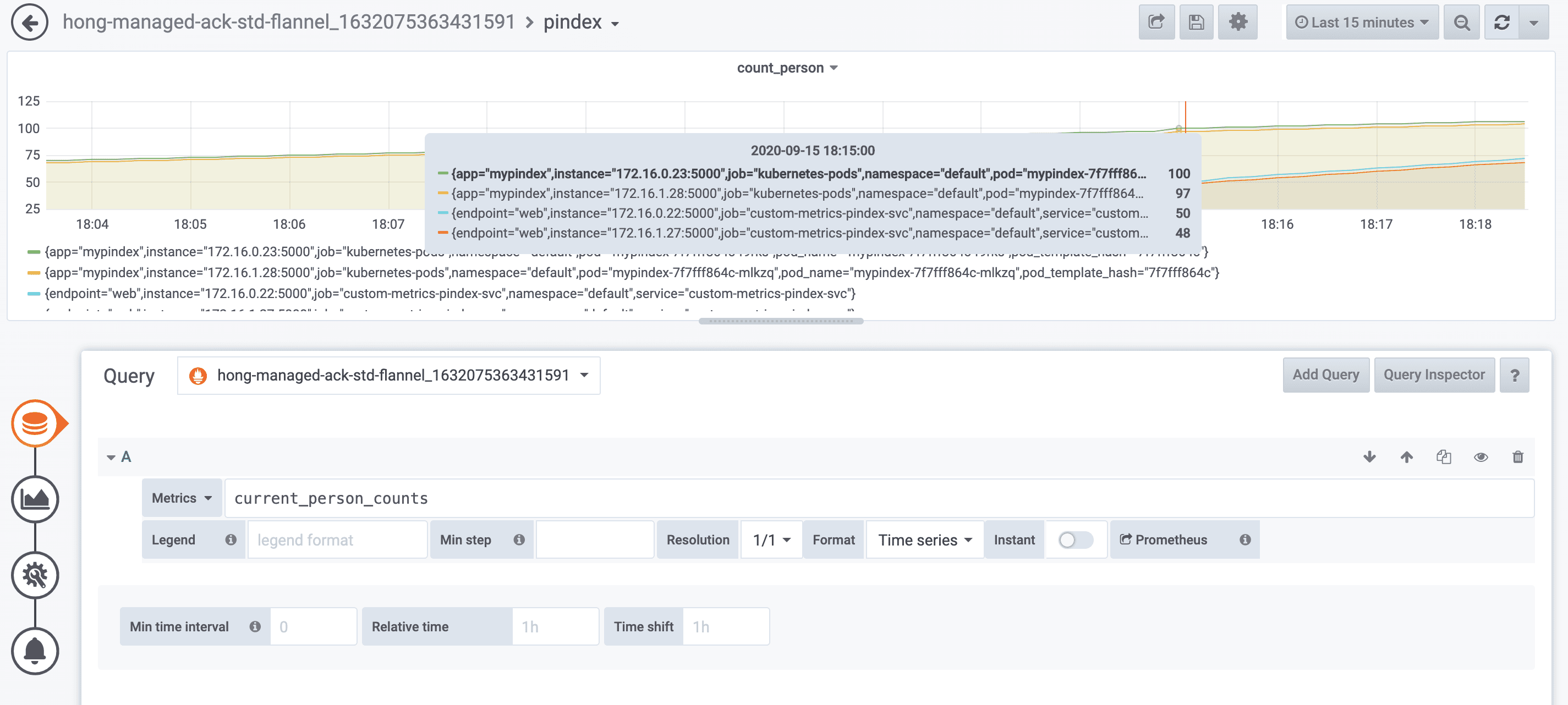Collapse query row A

[x=111, y=457]
